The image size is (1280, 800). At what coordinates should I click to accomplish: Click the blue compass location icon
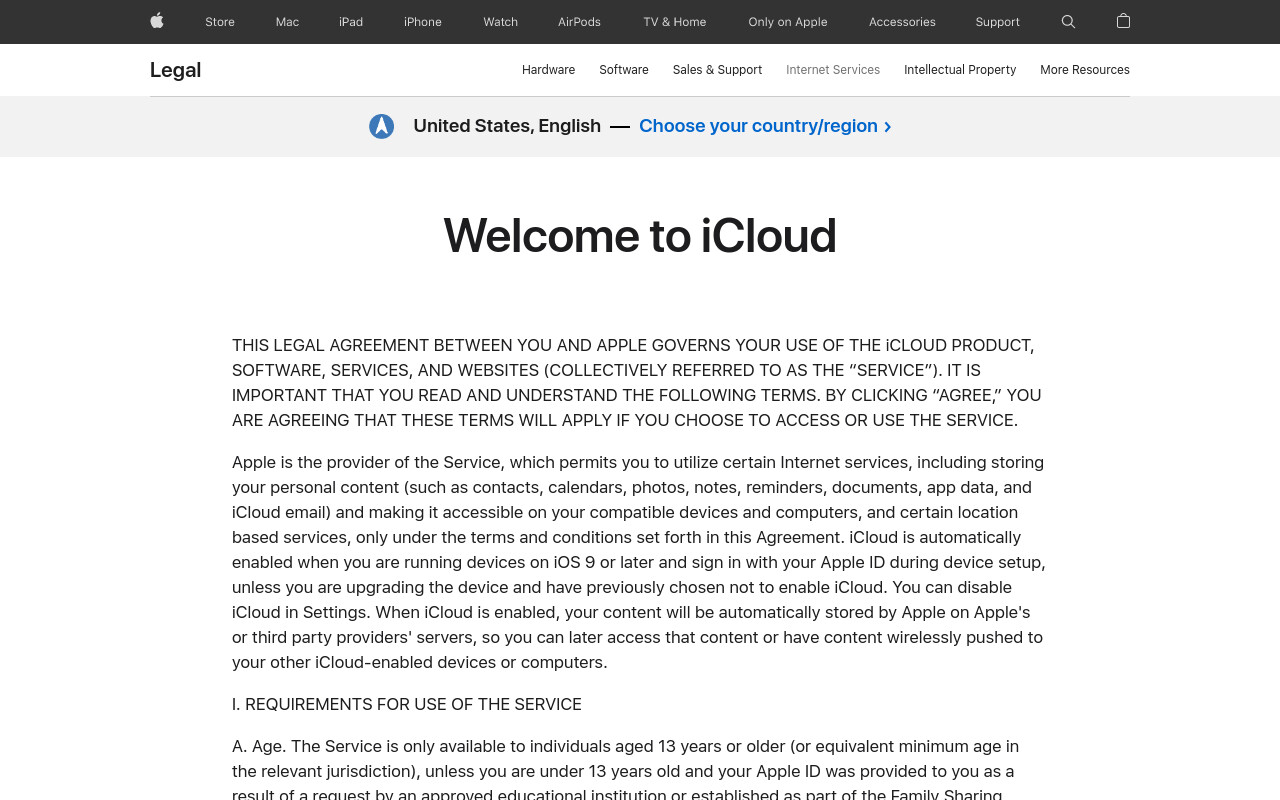(x=381, y=126)
